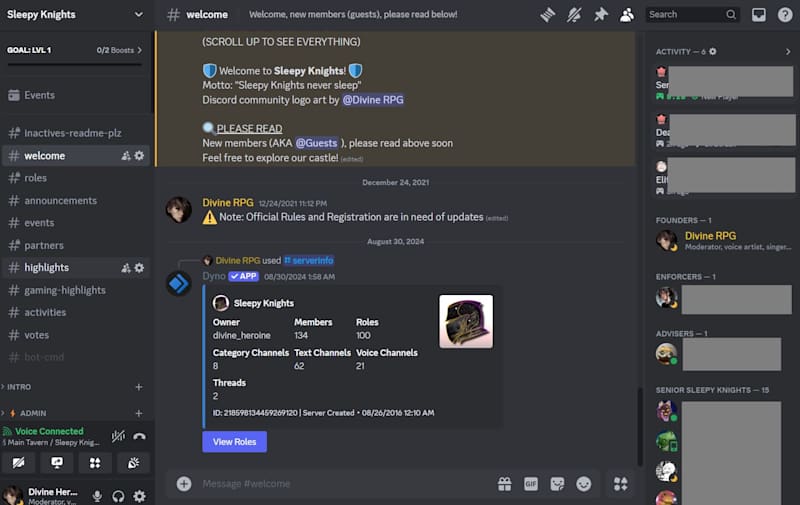This screenshot has width=800, height=505.
Task: Toggle headphone deafen in user panel
Action: [x=118, y=496]
